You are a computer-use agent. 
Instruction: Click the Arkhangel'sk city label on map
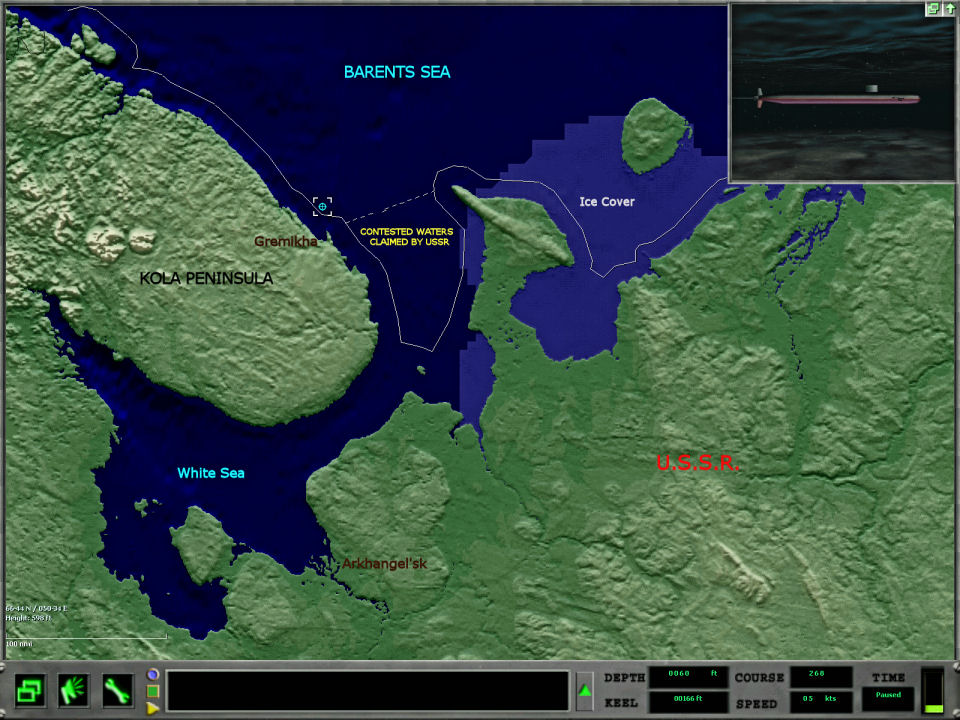(x=384, y=564)
